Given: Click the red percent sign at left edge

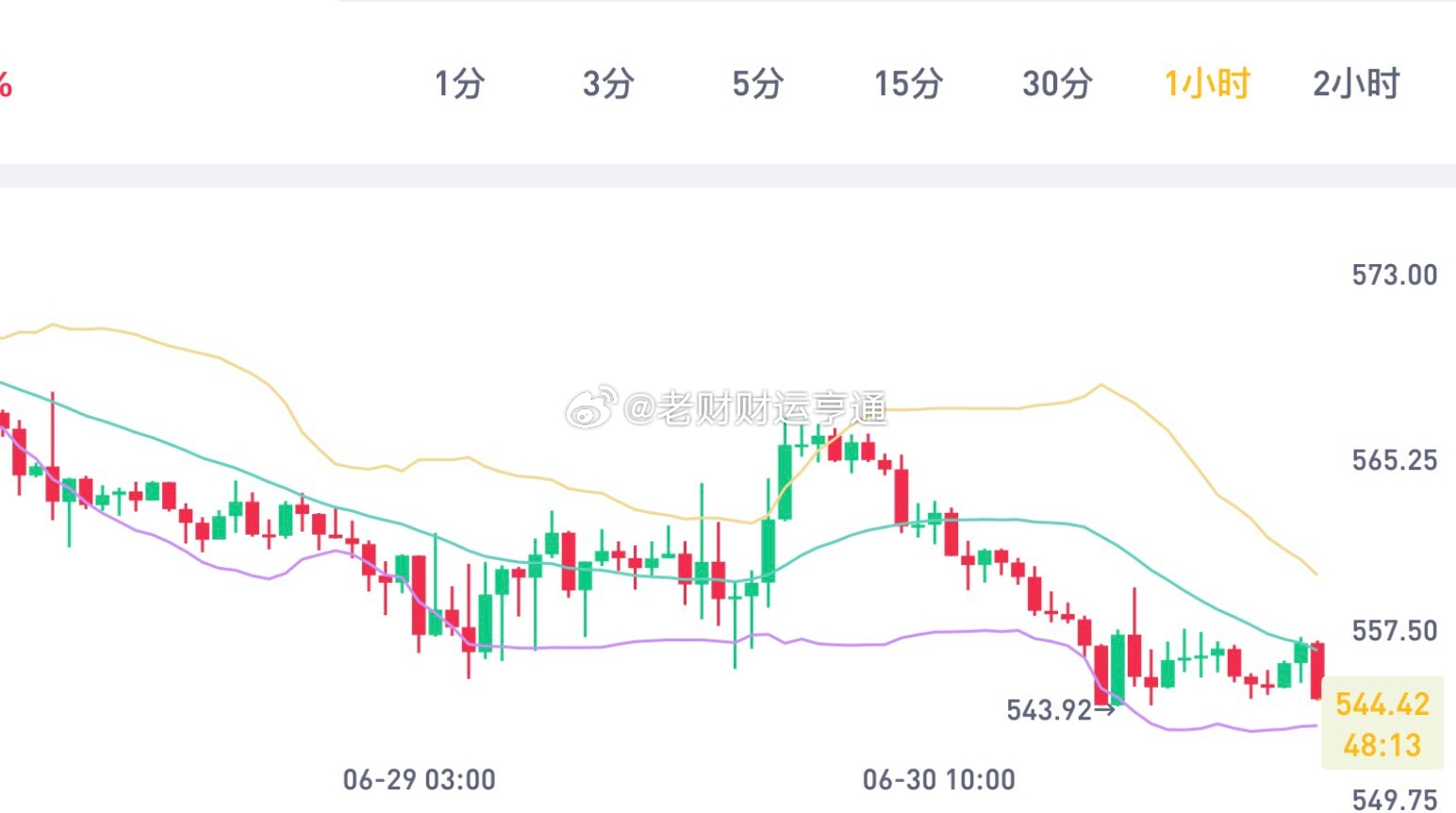Looking at the screenshot, I should click(x=5, y=84).
